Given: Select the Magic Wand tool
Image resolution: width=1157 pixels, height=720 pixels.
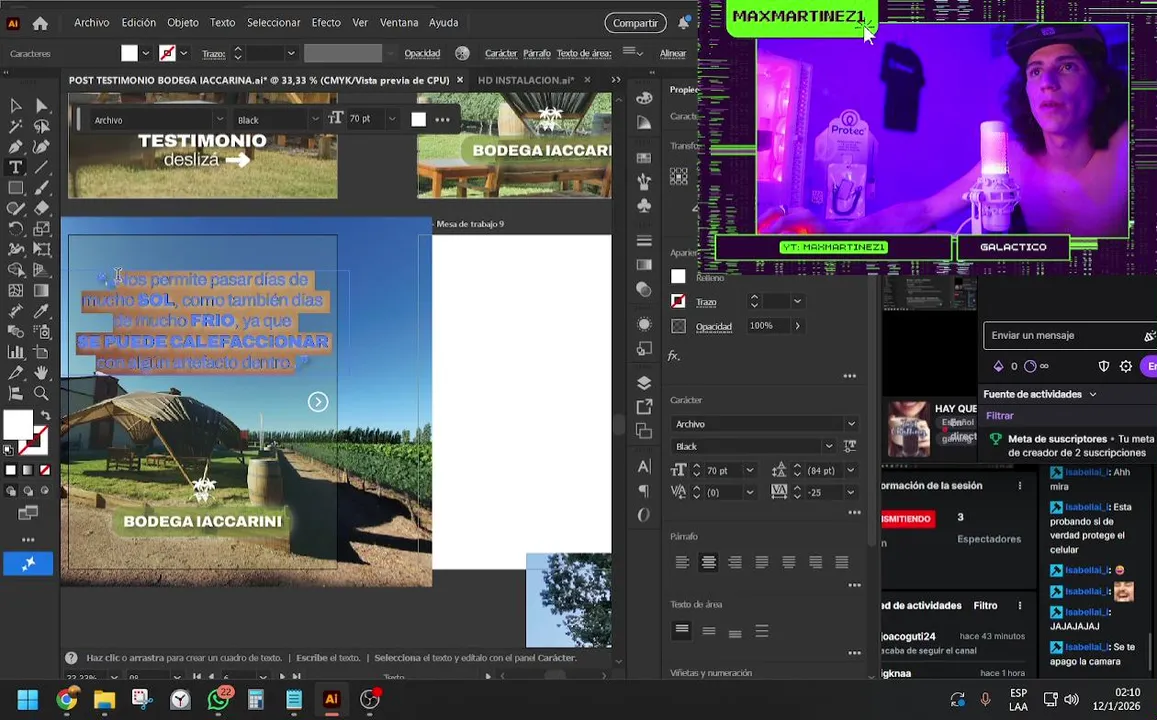Looking at the screenshot, I should [x=15, y=126].
